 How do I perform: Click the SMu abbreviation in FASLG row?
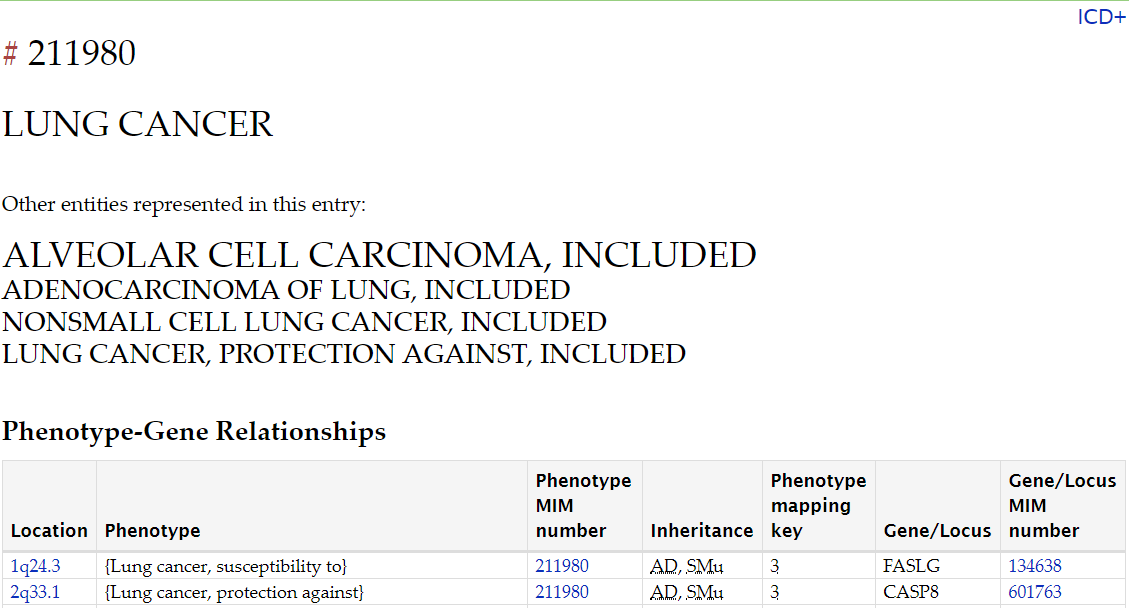[704, 567]
